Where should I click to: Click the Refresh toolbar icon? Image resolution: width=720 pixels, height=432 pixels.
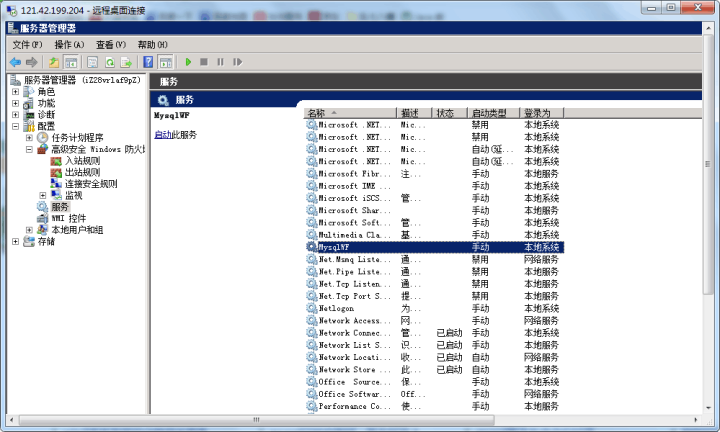pos(109,62)
